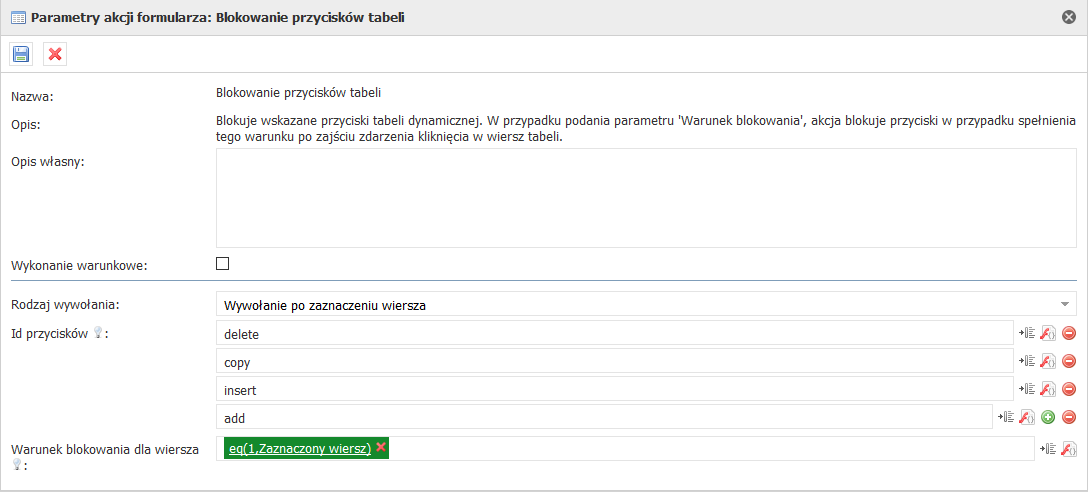Click the 'insert' button id input field
The width and height of the screenshot is (1088, 492).
click(x=614, y=389)
